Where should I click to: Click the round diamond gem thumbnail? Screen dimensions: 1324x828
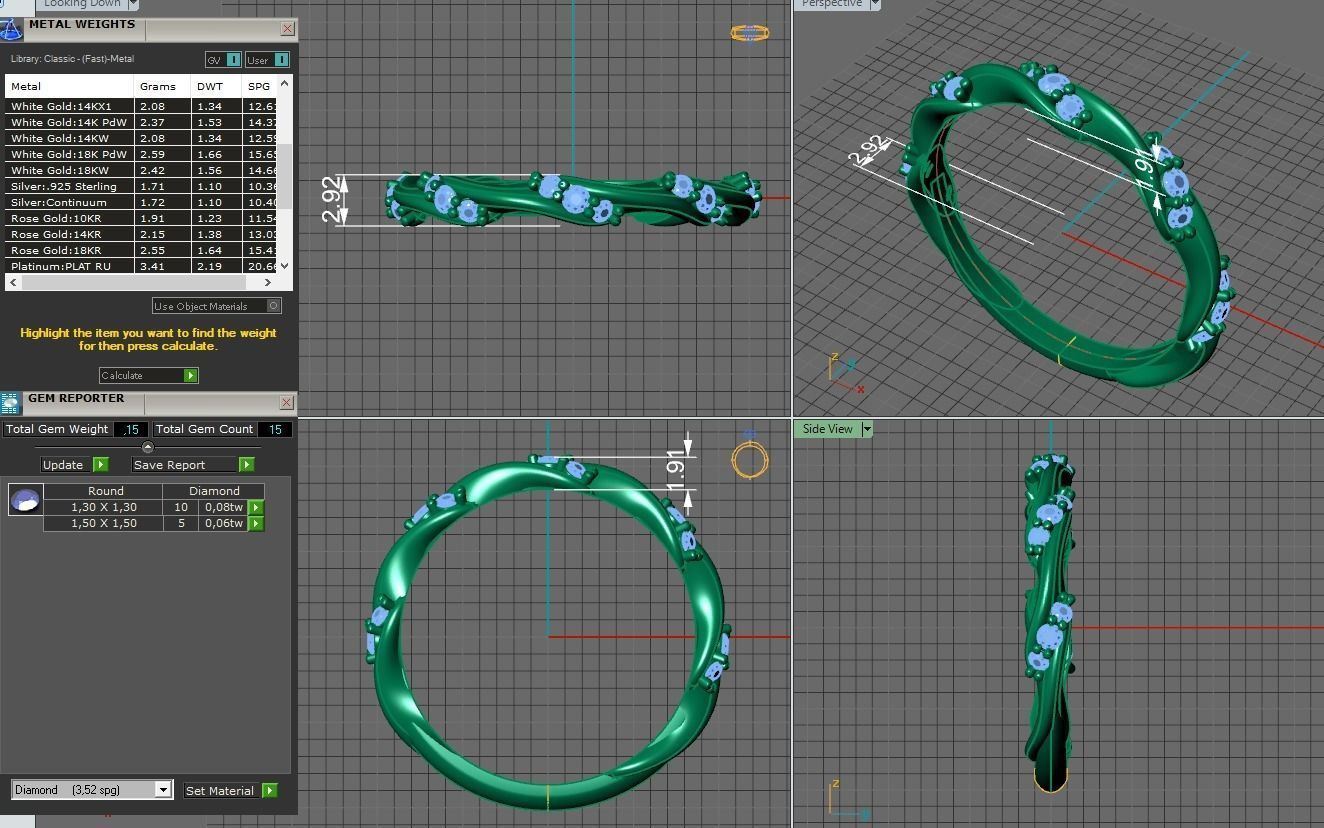25,499
